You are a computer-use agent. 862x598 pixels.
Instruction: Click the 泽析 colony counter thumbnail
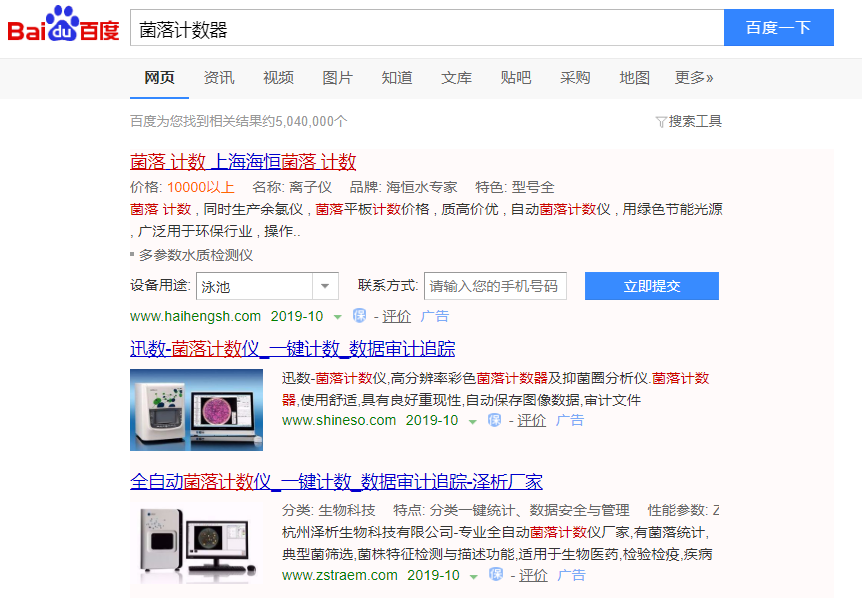[196, 542]
